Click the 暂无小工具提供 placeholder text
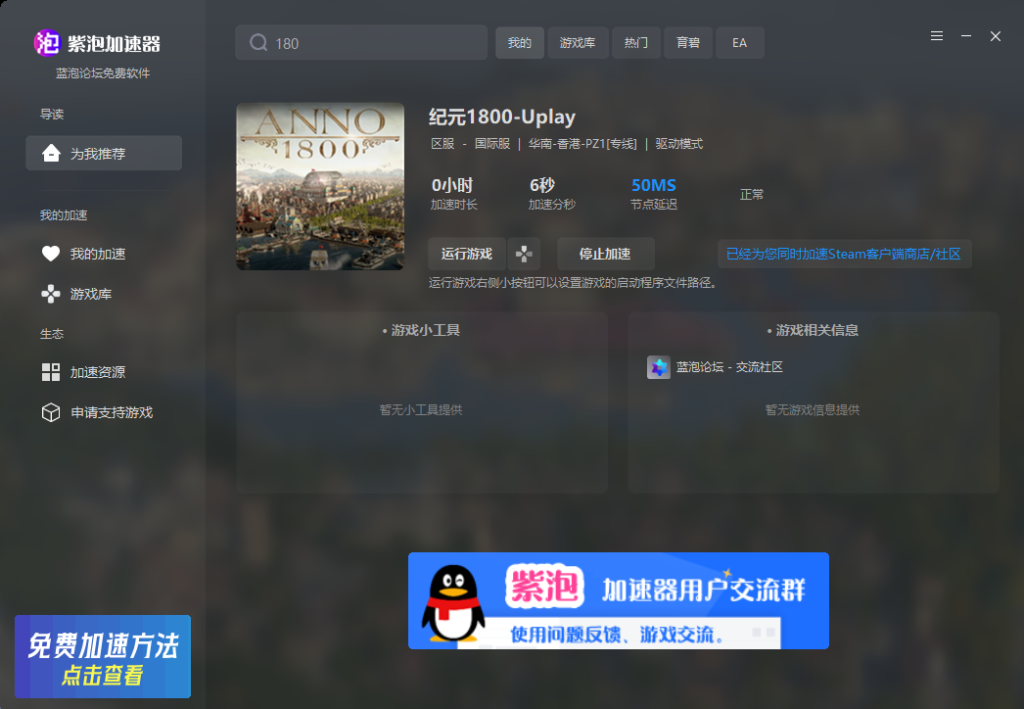 [x=421, y=410]
